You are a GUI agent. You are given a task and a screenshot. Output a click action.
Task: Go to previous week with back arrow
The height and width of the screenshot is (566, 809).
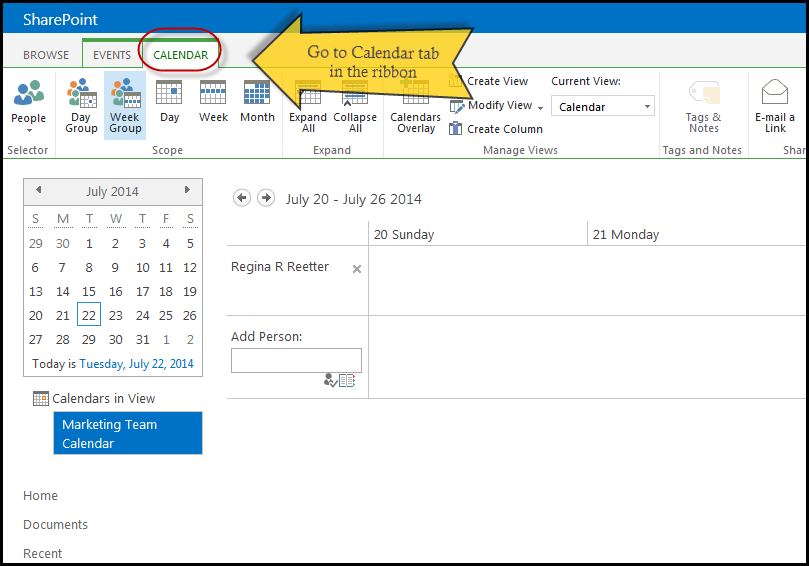point(242,198)
